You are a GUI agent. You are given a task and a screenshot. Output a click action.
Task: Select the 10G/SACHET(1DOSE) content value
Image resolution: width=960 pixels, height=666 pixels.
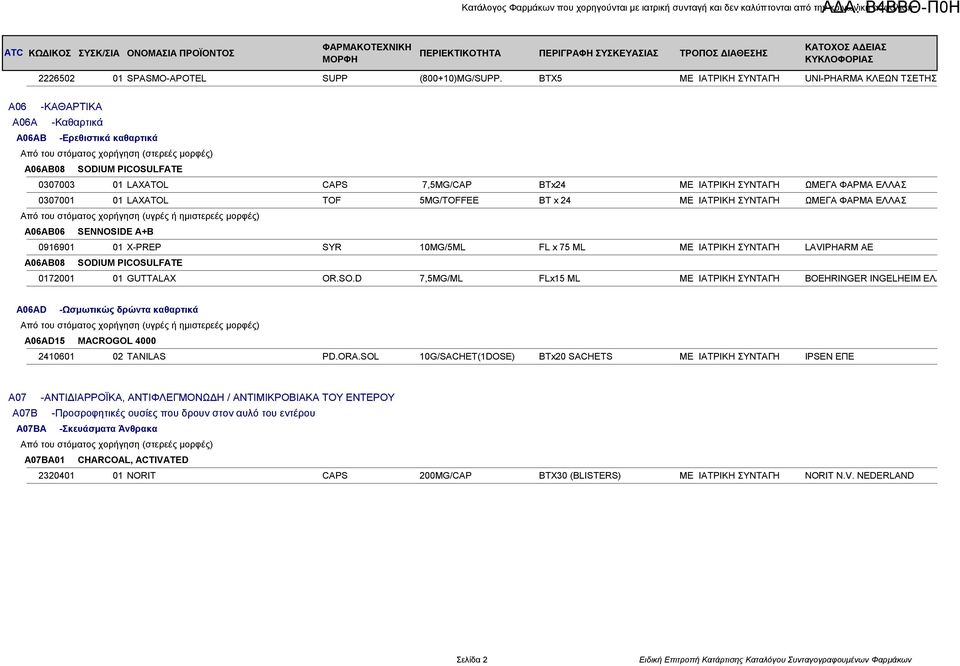467,356
